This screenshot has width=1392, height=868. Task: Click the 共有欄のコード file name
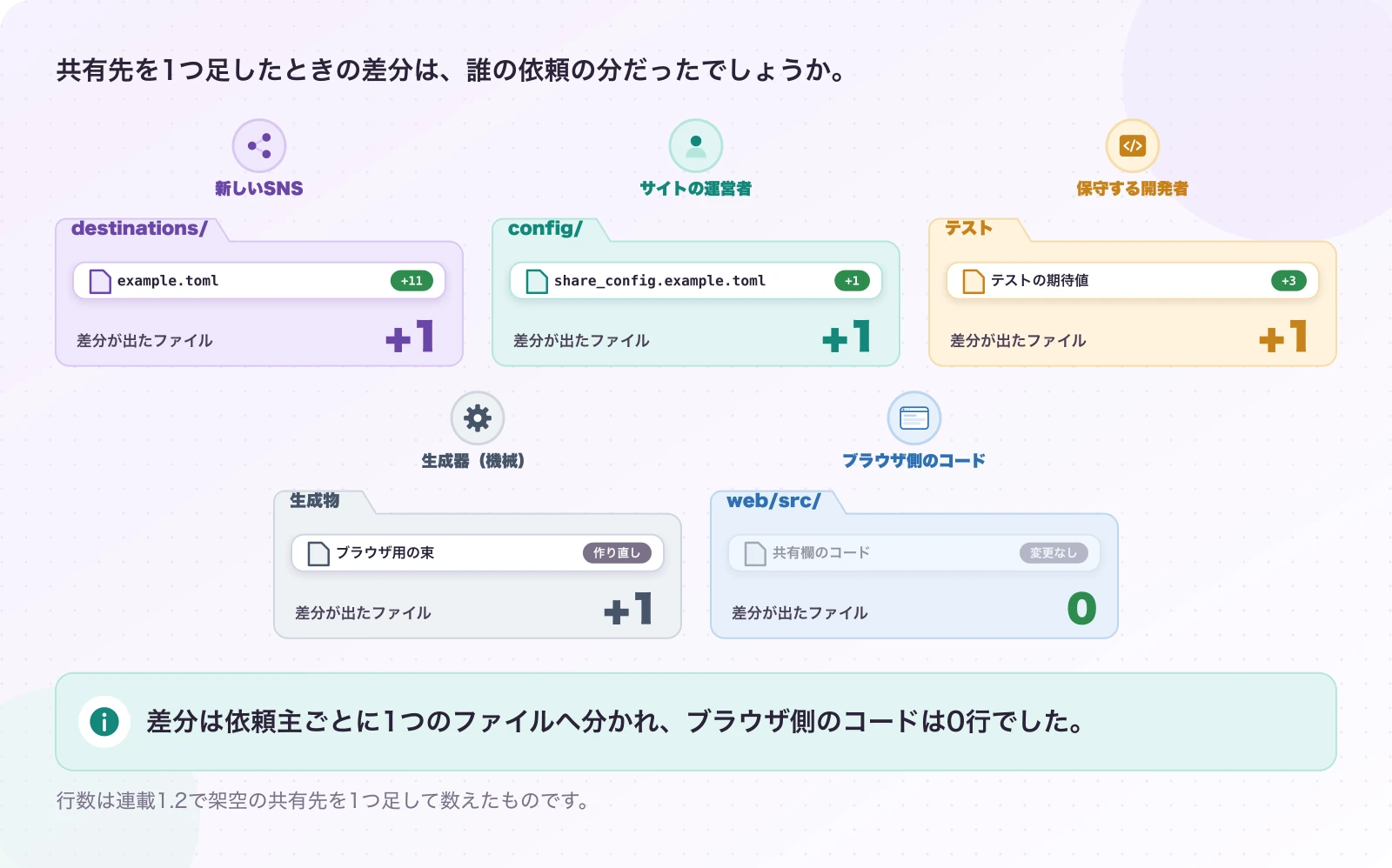(x=821, y=553)
